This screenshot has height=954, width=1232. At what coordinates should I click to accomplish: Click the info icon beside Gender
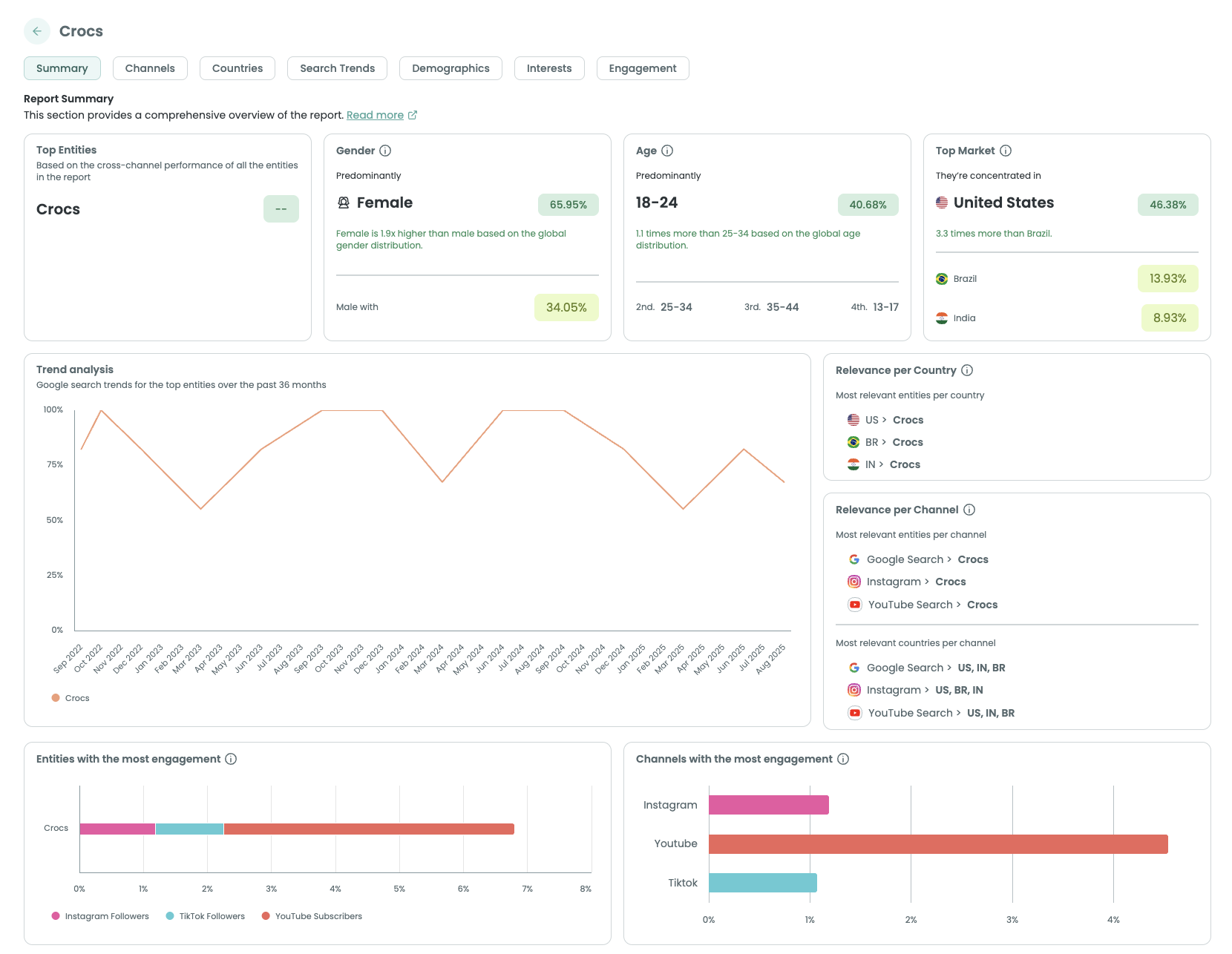pyautogui.click(x=385, y=151)
